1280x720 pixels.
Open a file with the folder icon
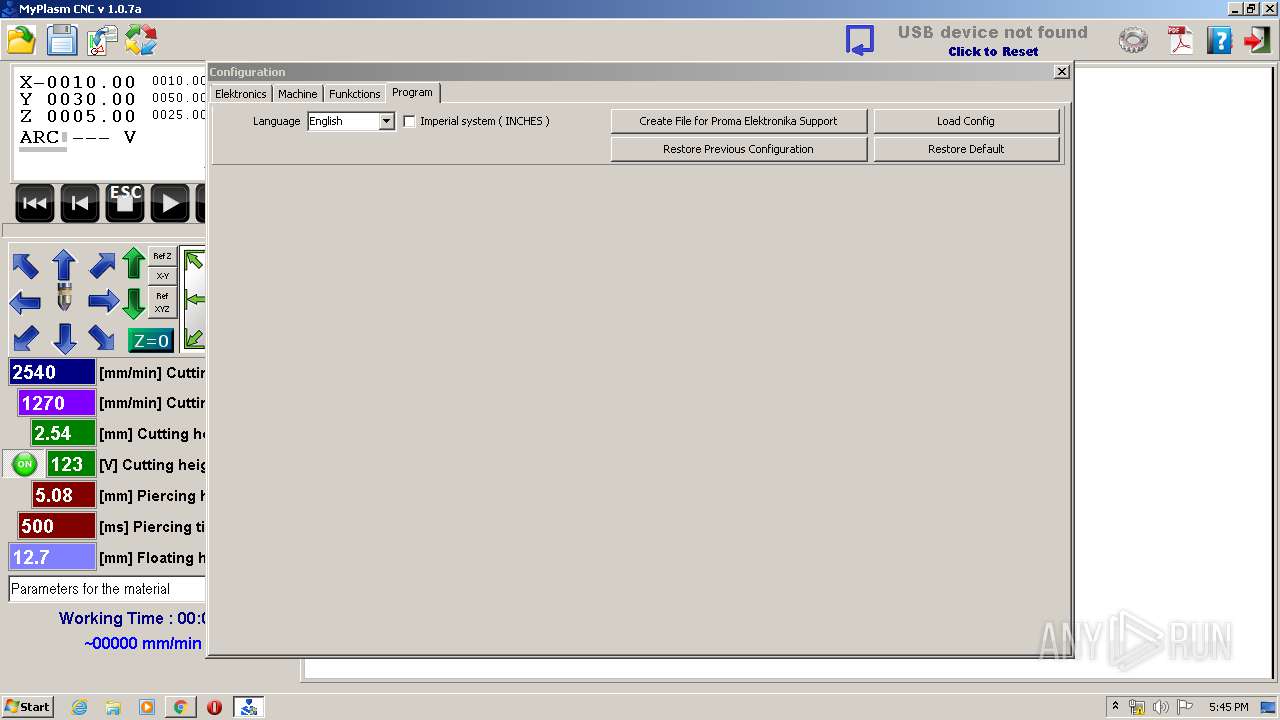[21, 40]
